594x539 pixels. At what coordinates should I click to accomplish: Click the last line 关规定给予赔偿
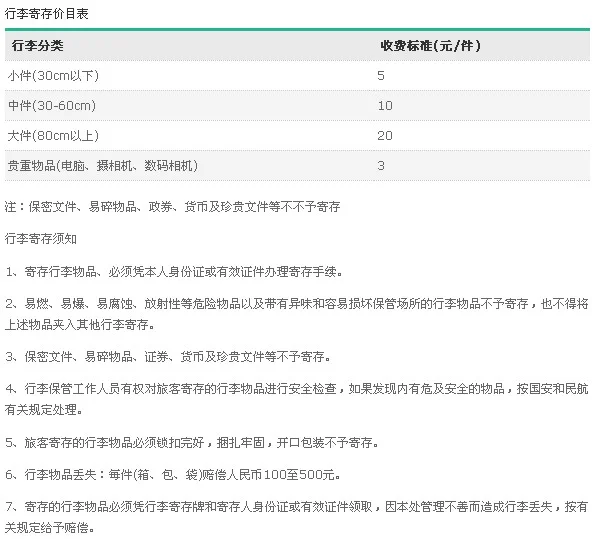50,527
